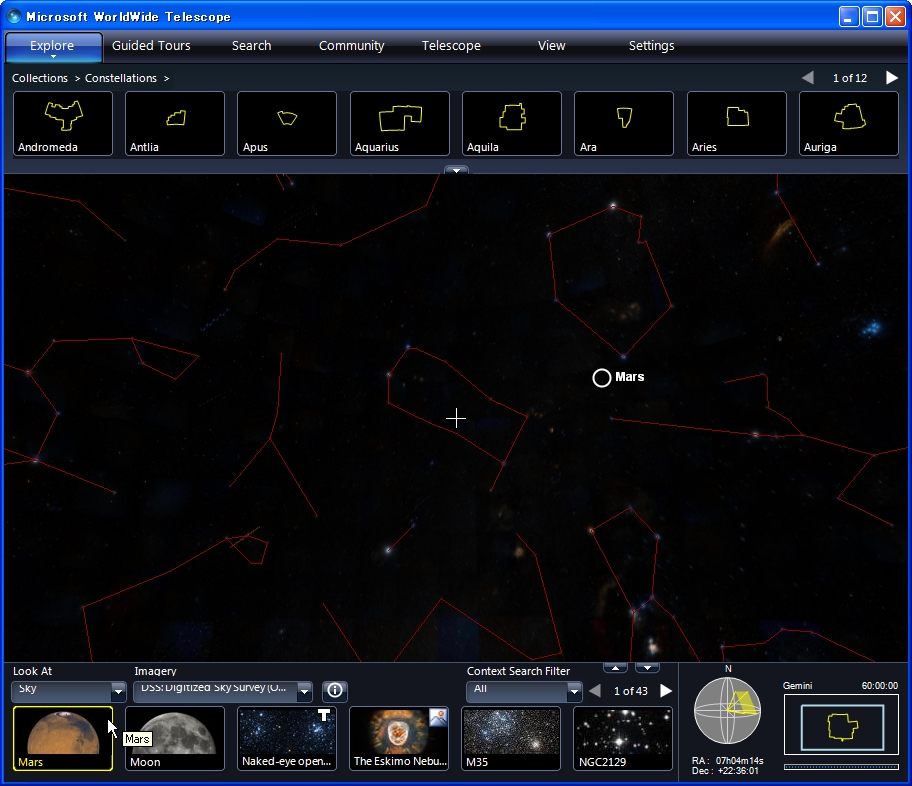Go to the Community tab
Image resolution: width=912 pixels, height=786 pixels.
351,46
